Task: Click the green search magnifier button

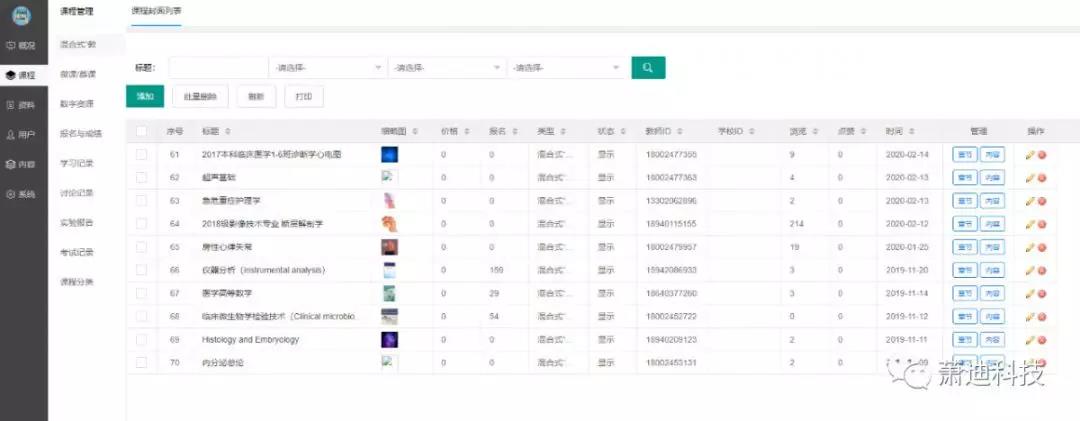Action: (x=648, y=68)
